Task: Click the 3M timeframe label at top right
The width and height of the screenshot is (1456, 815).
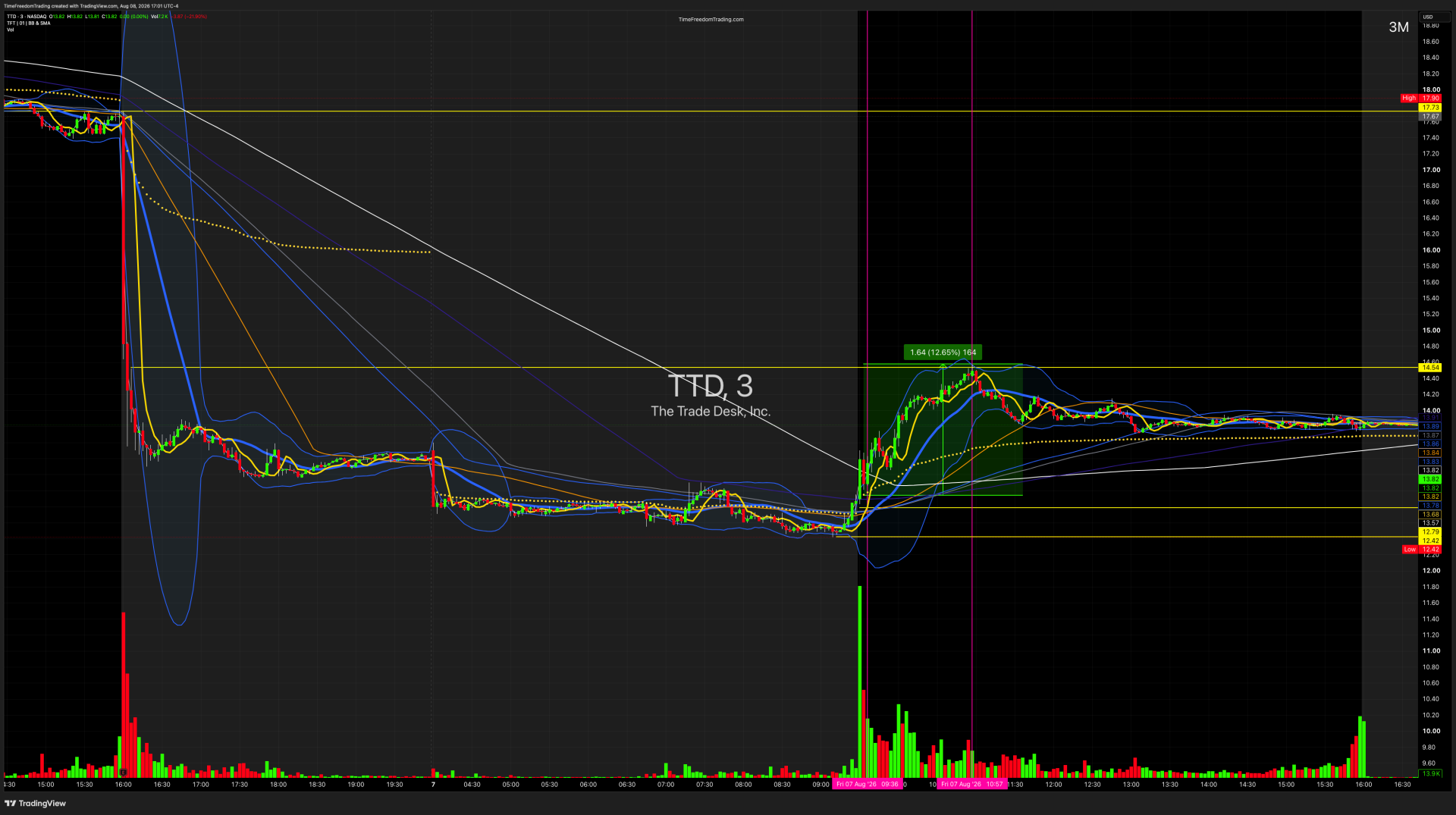Action: click(1398, 27)
